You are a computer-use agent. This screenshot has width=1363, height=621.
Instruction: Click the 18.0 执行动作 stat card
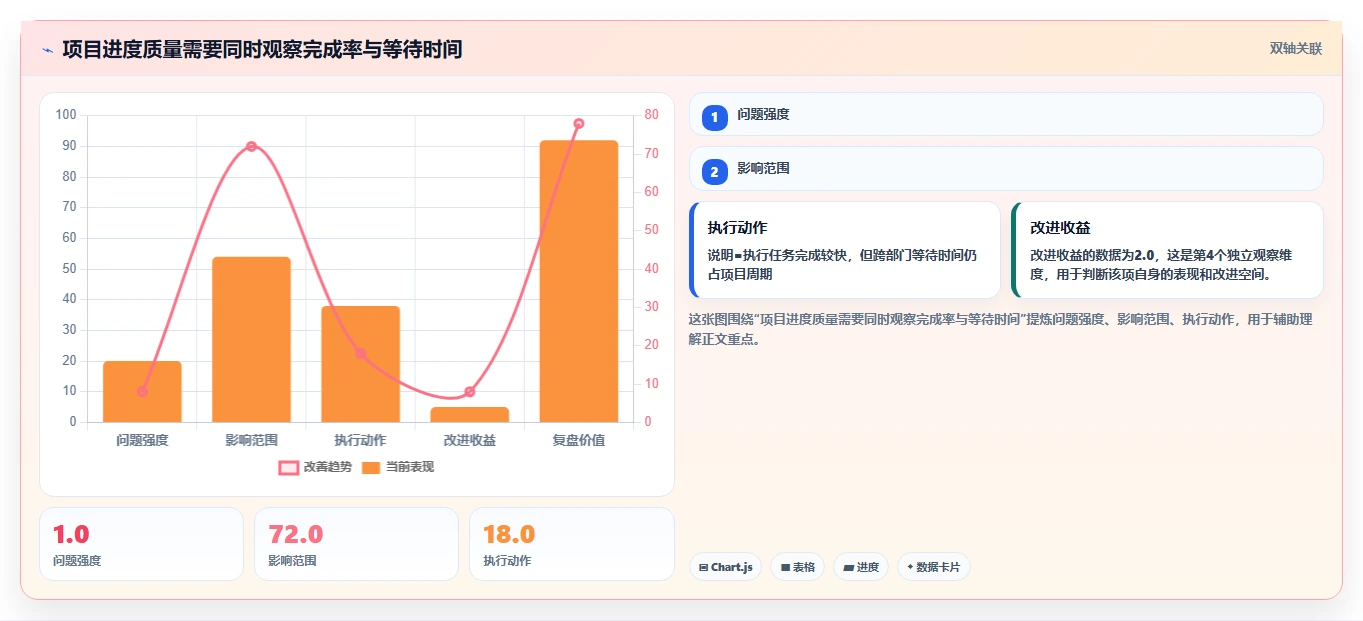tap(572, 544)
